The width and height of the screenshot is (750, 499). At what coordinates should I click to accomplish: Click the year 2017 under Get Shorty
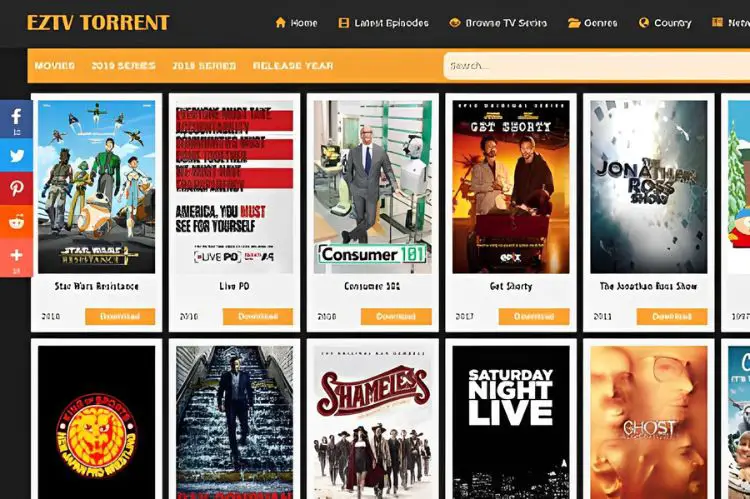click(464, 316)
